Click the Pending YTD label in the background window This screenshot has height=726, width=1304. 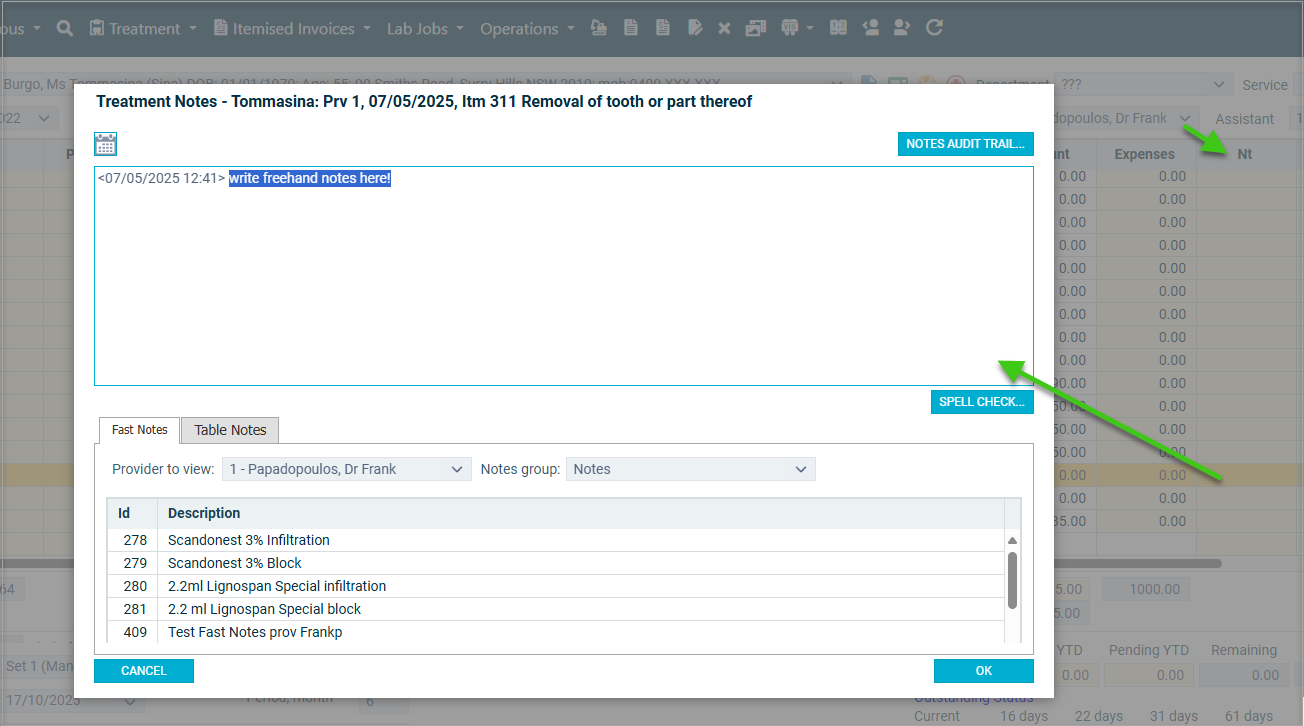pos(1148,650)
